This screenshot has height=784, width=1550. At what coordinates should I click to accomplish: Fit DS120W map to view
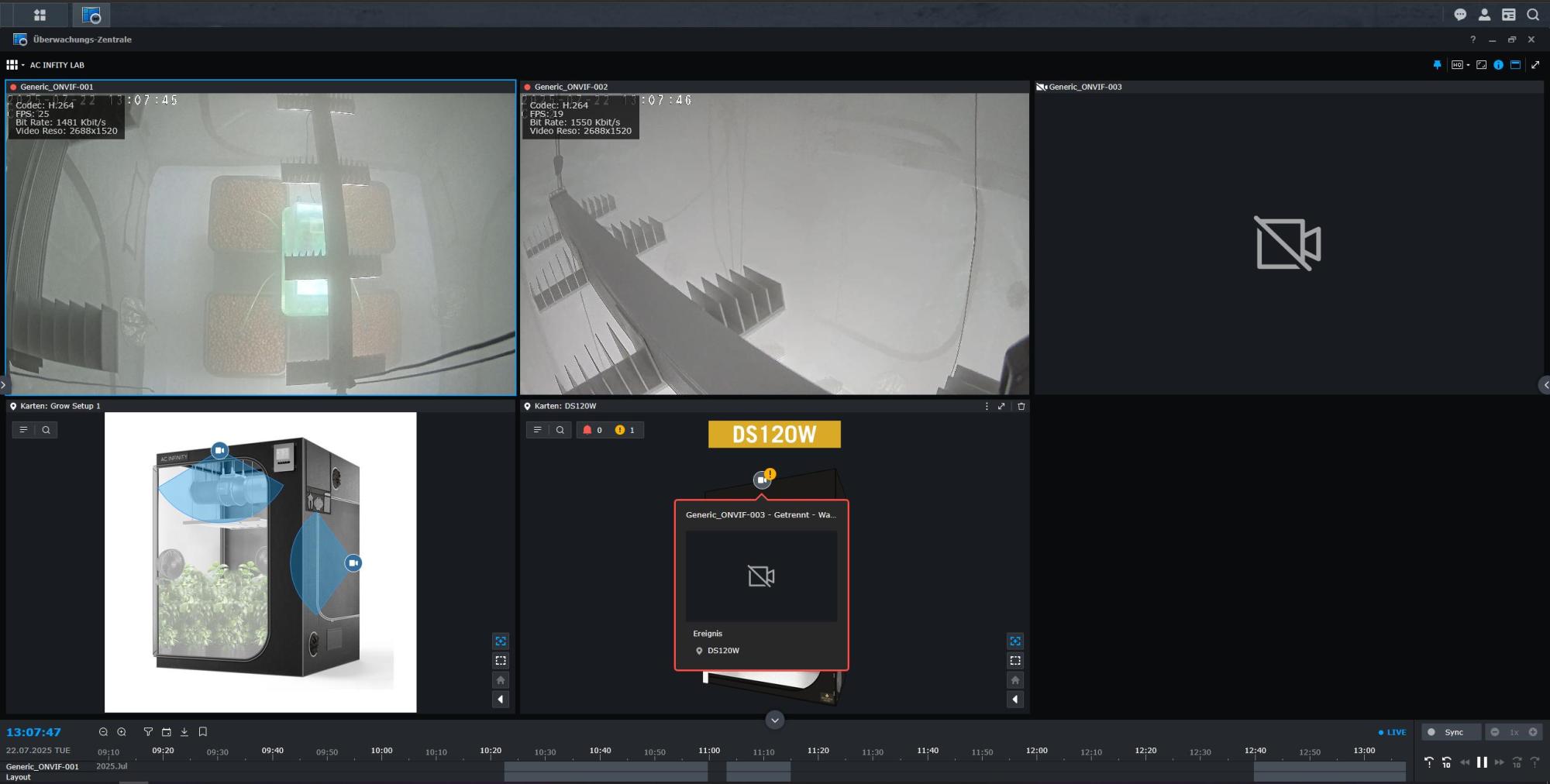point(1015,641)
